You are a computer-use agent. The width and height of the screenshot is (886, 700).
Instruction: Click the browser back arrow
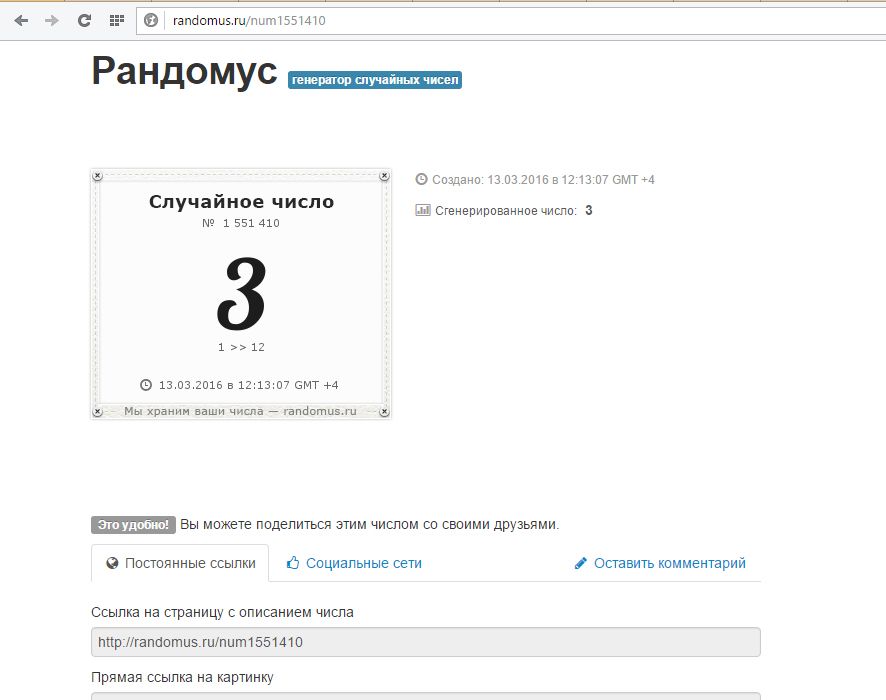[21, 20]
